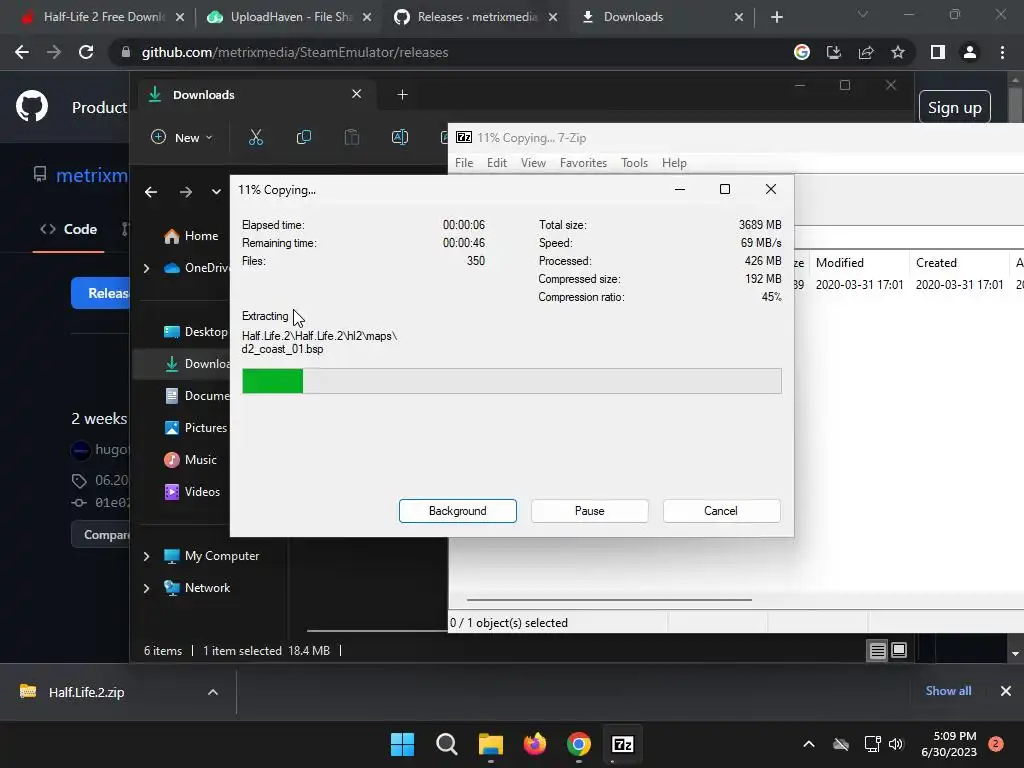1024x768 pixels.
Task: Close the Chrome download bar
Action: [1006, 691]
